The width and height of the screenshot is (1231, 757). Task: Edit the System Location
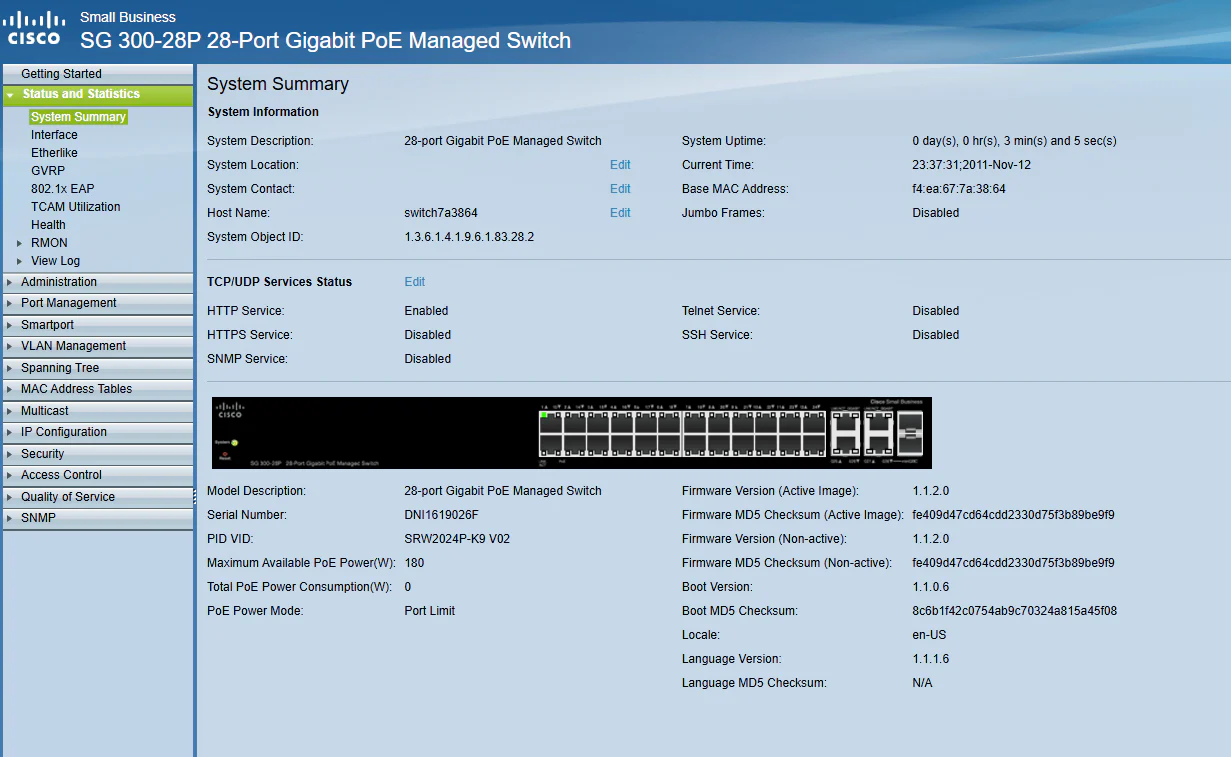[x=620, y=165]
